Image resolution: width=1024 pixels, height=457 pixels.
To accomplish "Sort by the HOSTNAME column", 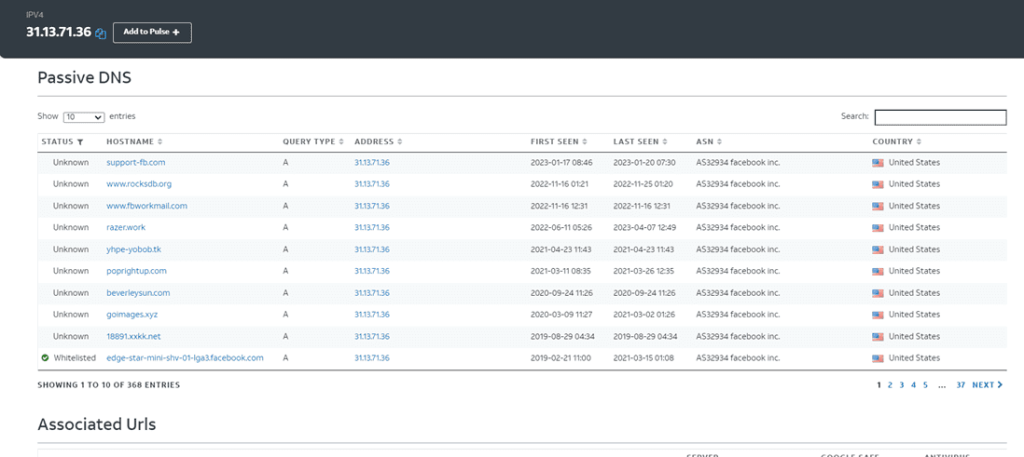I will [x=135, y=142].
